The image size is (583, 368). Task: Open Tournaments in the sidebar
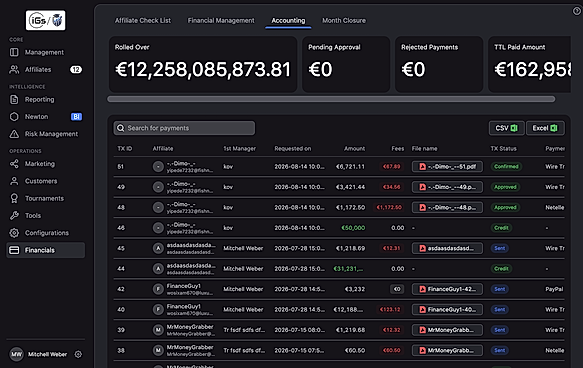point(45,198)
